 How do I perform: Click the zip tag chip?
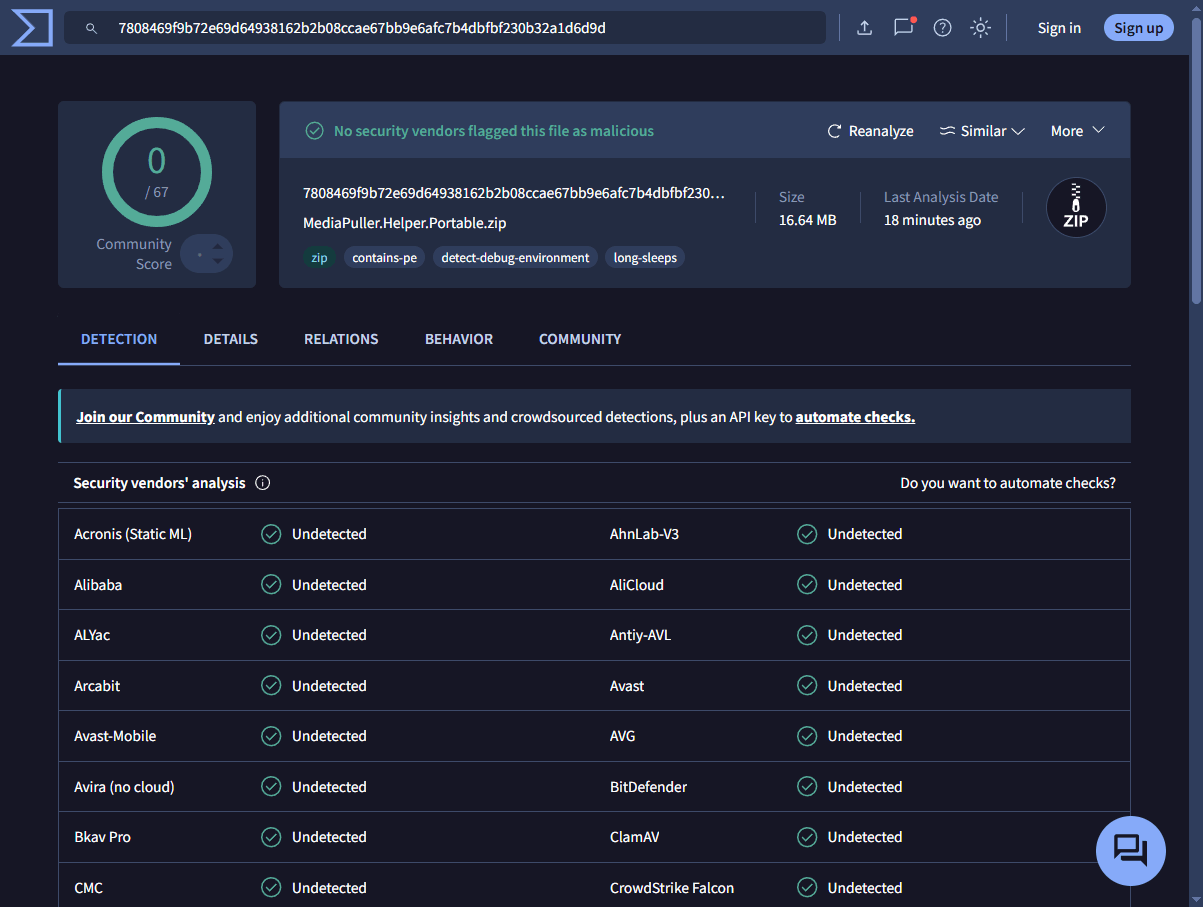[319, 258]
